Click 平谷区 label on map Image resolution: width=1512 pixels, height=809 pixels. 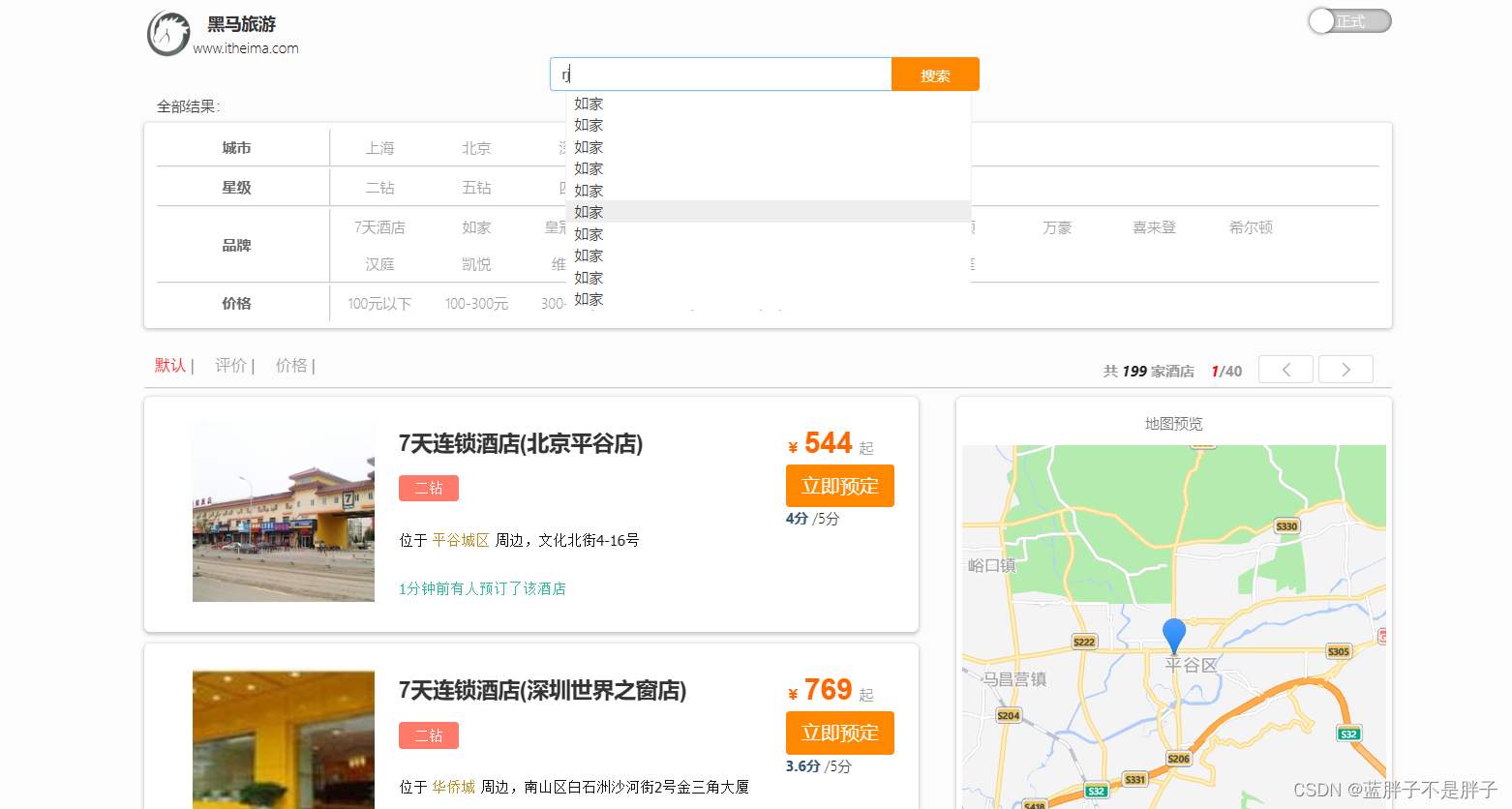tap(1191, 666)
